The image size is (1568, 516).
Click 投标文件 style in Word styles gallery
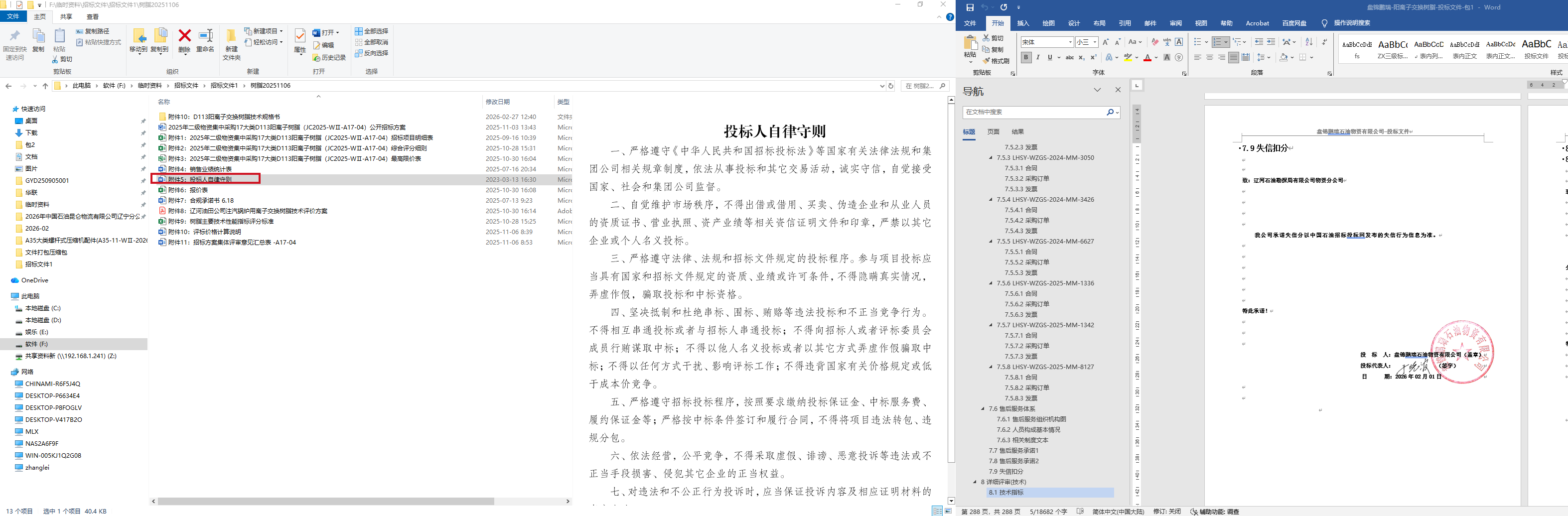pyautogui.click(x=1536, y=48)
